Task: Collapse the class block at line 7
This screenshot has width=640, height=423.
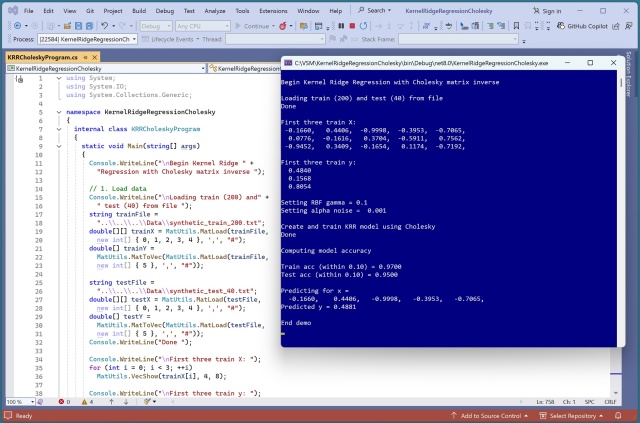Action: 59,129
